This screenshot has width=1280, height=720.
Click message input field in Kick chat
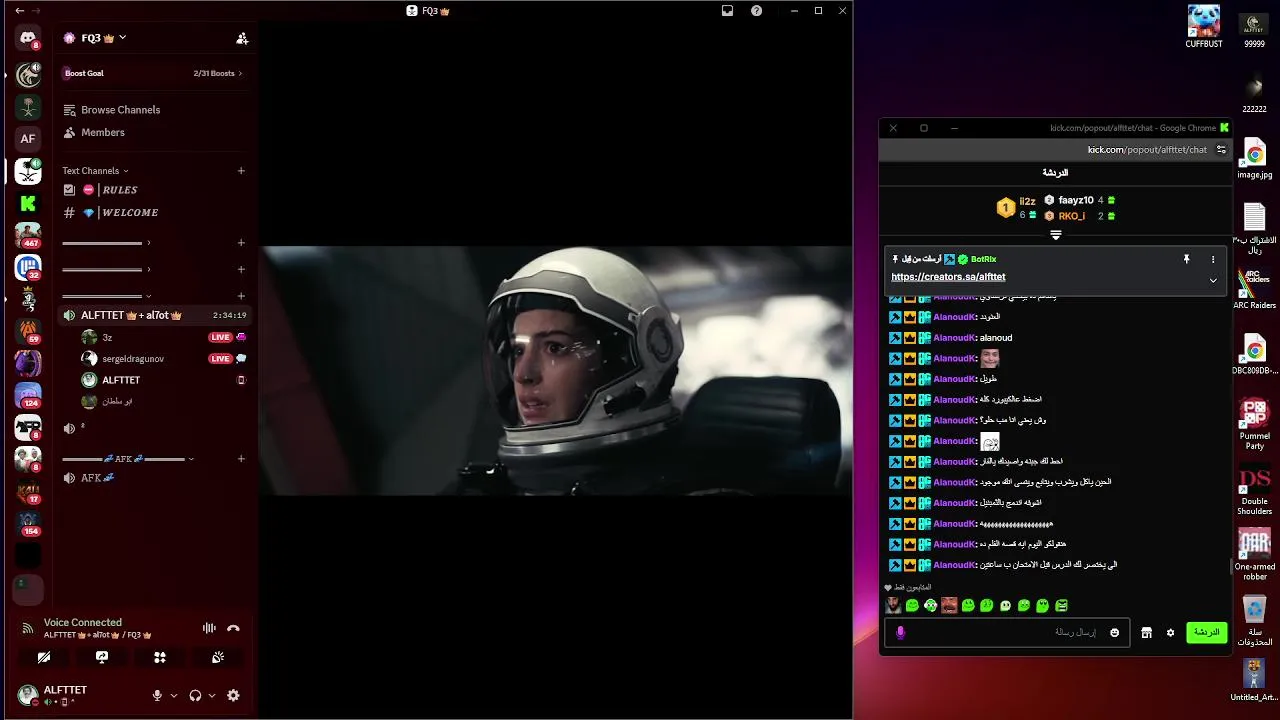(1007, 632)
